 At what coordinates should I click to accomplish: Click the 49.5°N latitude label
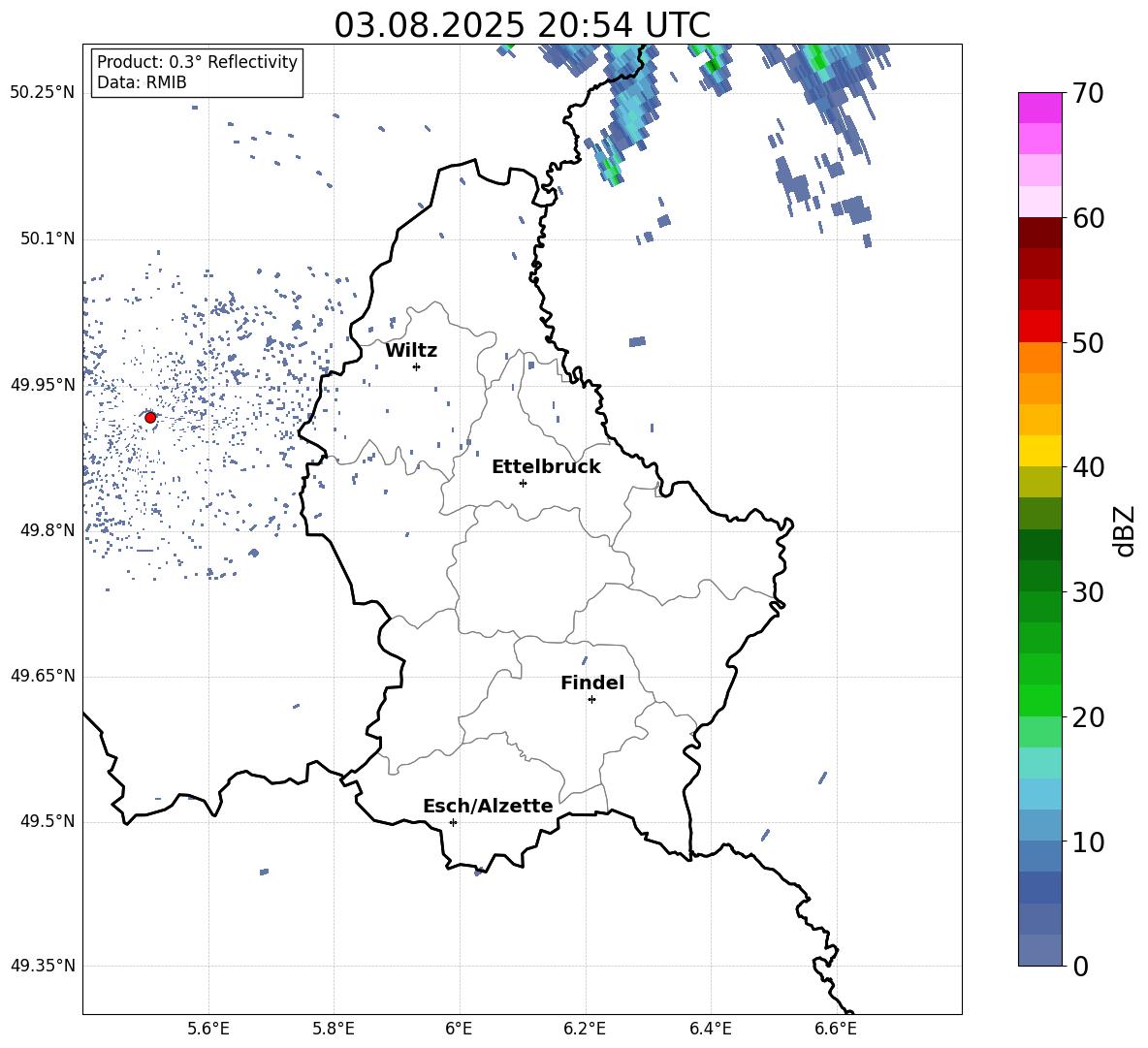pyautogui.click(x=48, y=821)
